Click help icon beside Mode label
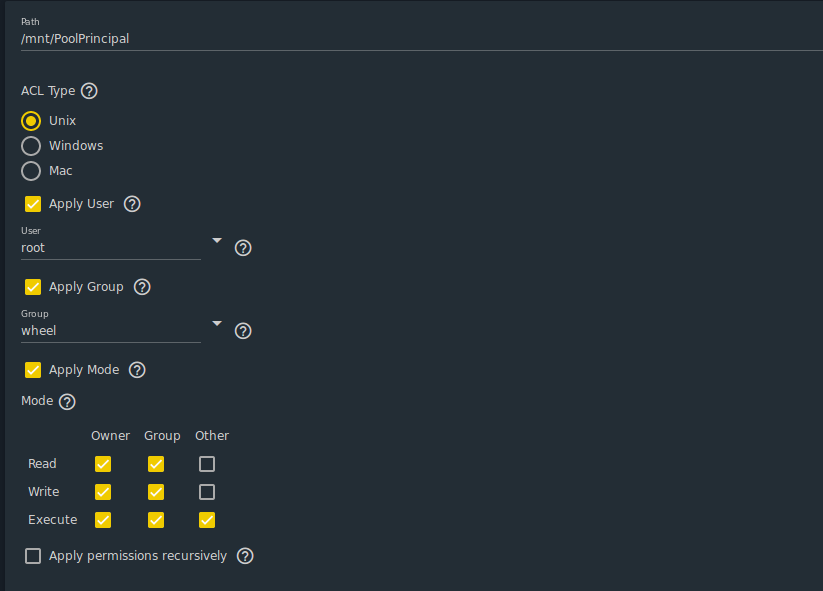This screenshot has height=591, width=823. 67,402
